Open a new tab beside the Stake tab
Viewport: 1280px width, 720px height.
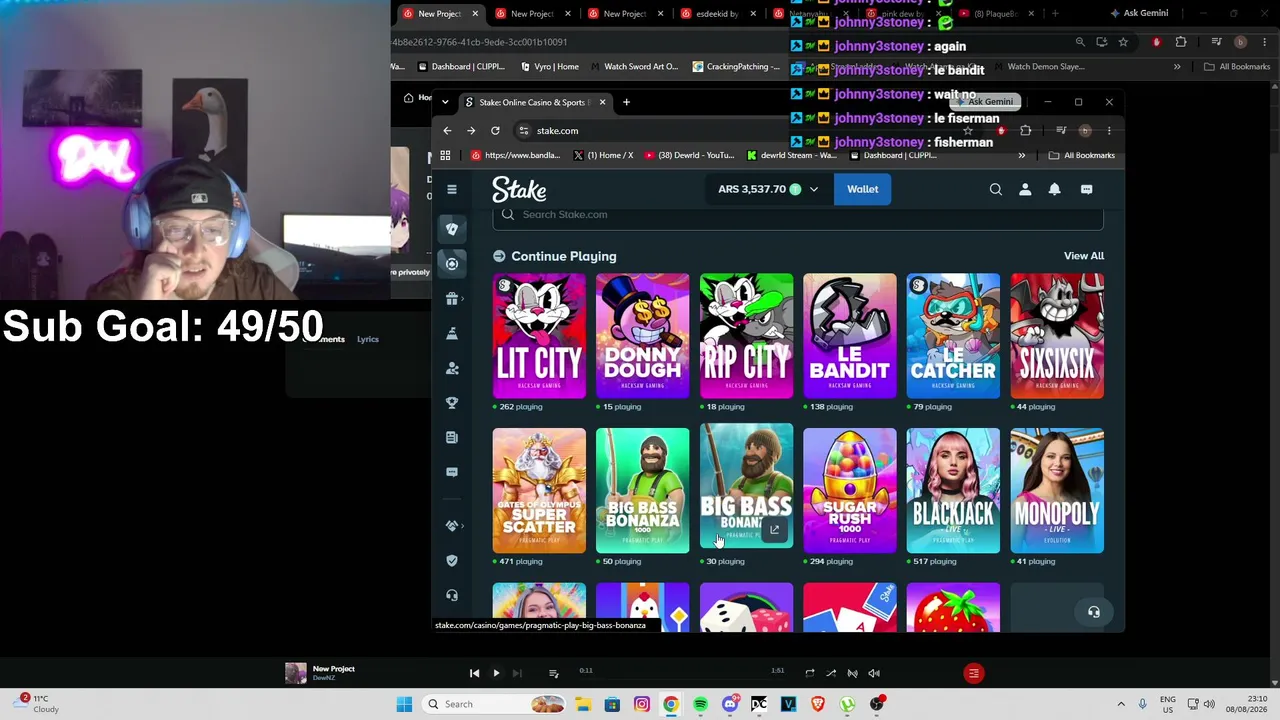point(626,102)
